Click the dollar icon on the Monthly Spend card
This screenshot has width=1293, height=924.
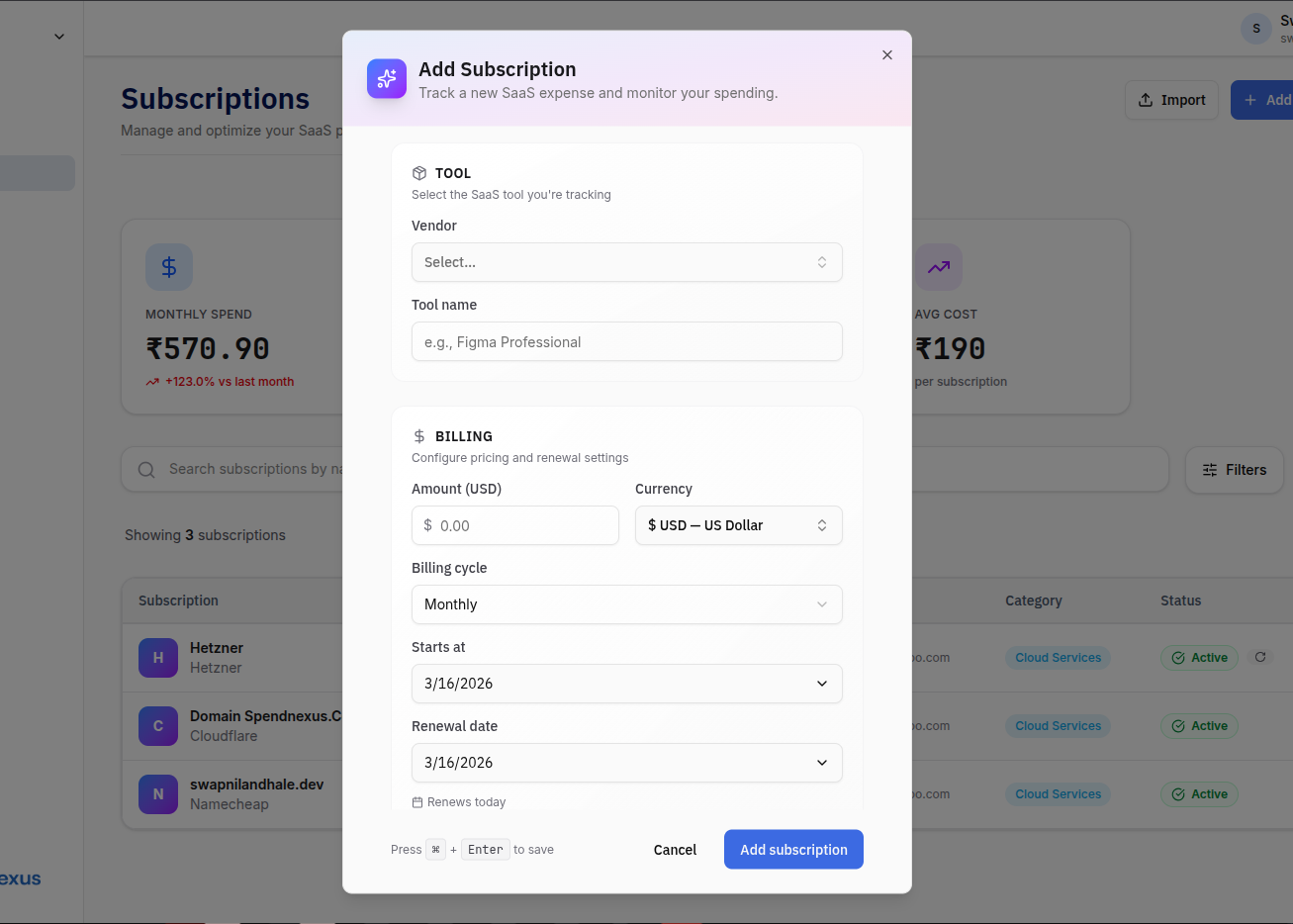(168, 267)
